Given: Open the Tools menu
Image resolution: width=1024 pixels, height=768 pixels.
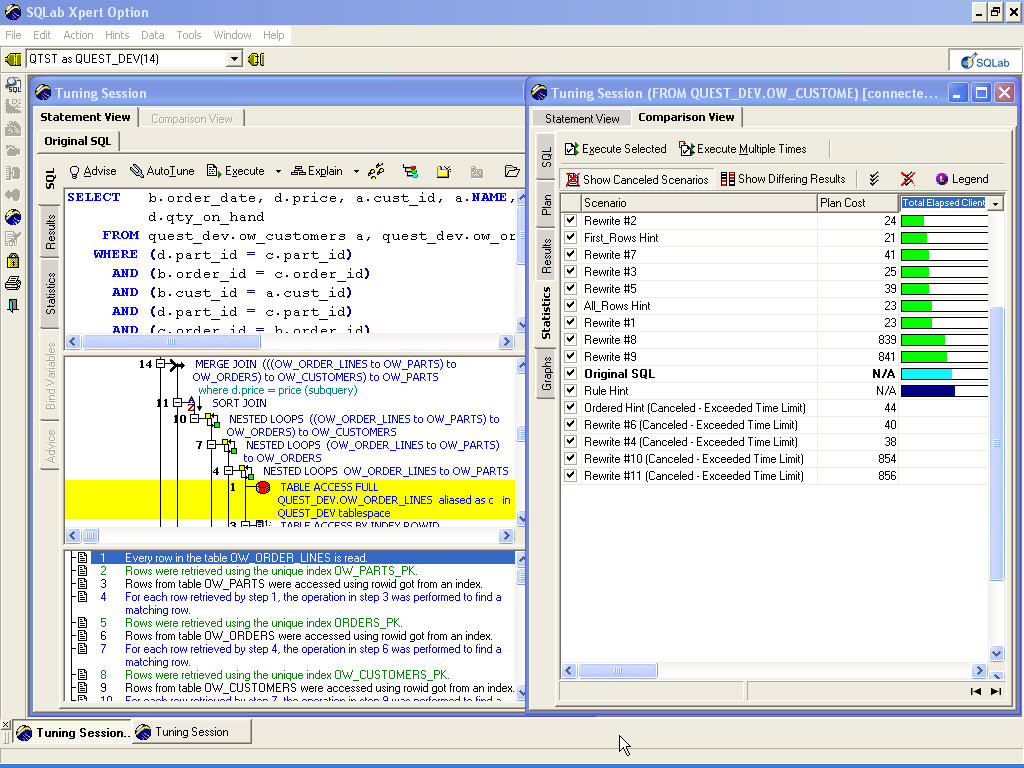Looking at the screenshot, I should pos(189,35).
